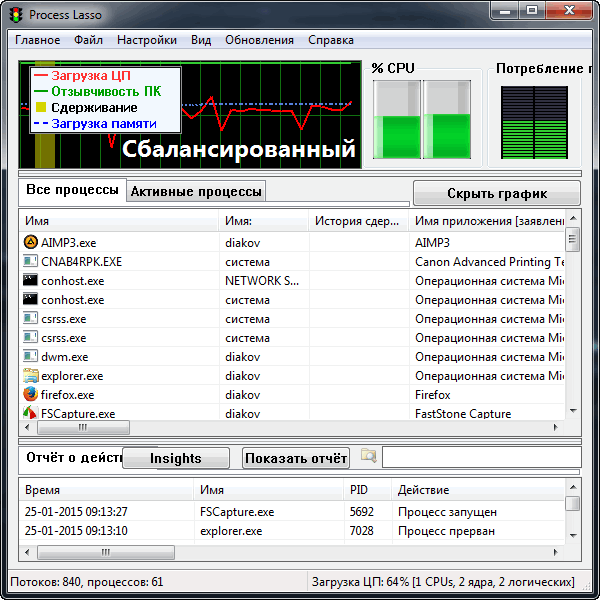Click the dwm.exe process icon
The width and height of the screenshot is (600, 600).
(30, 356)
